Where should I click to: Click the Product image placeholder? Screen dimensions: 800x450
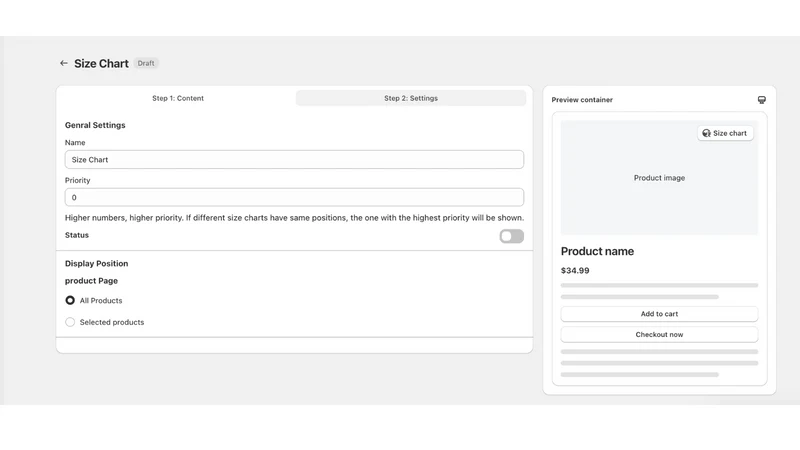click(659, 178)
